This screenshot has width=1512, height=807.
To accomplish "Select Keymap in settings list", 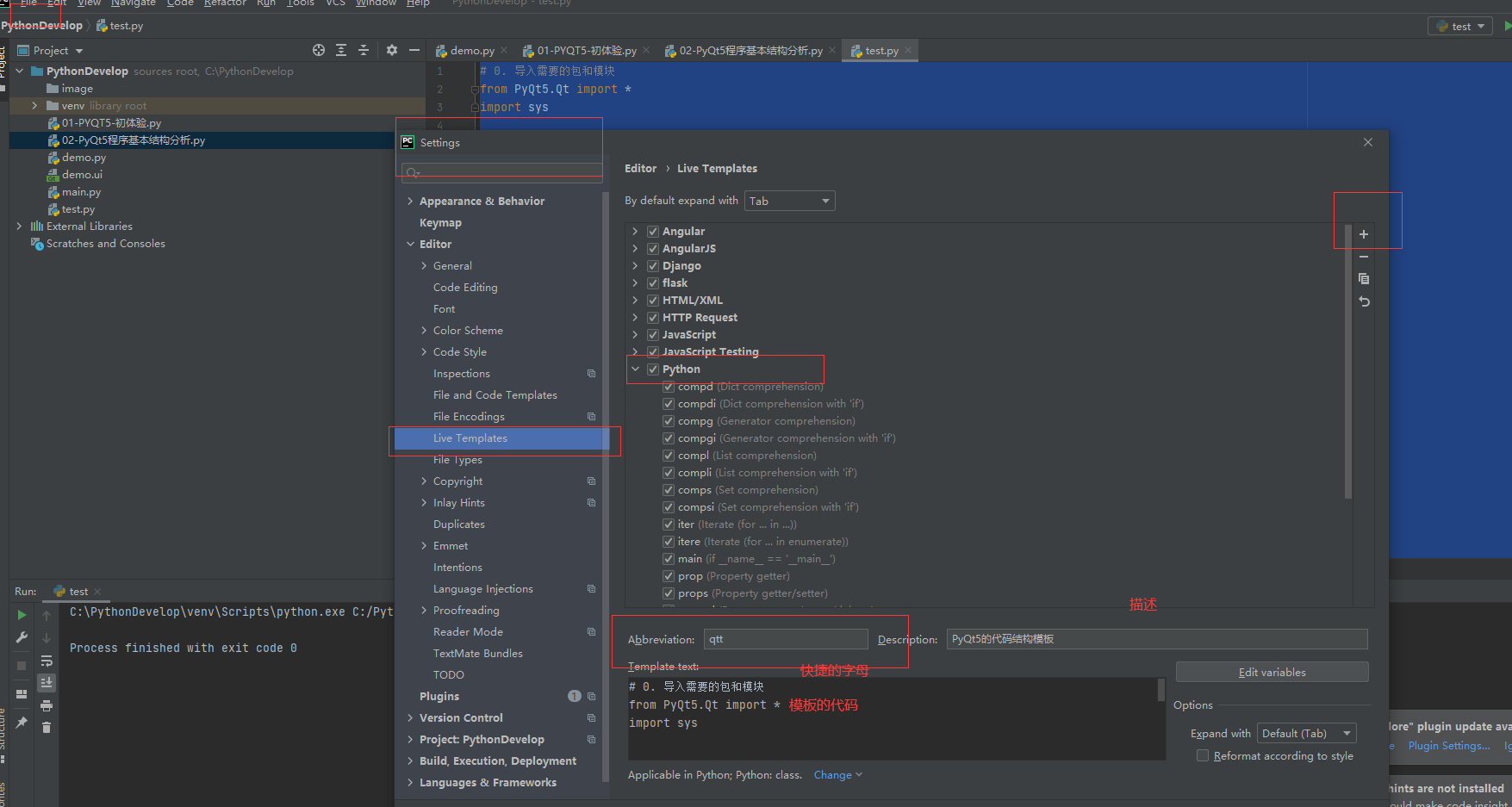I will coord(440,222).
